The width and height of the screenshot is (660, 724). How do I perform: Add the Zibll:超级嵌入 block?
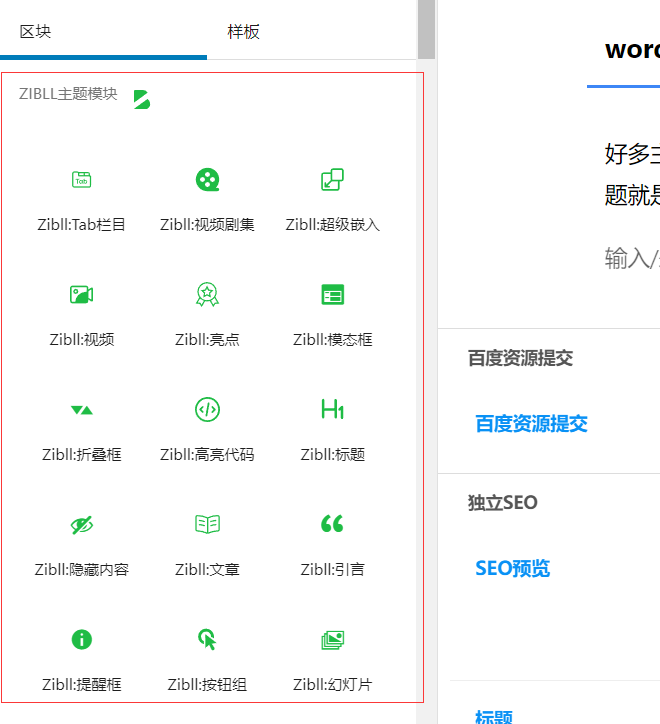click(332, 198)
